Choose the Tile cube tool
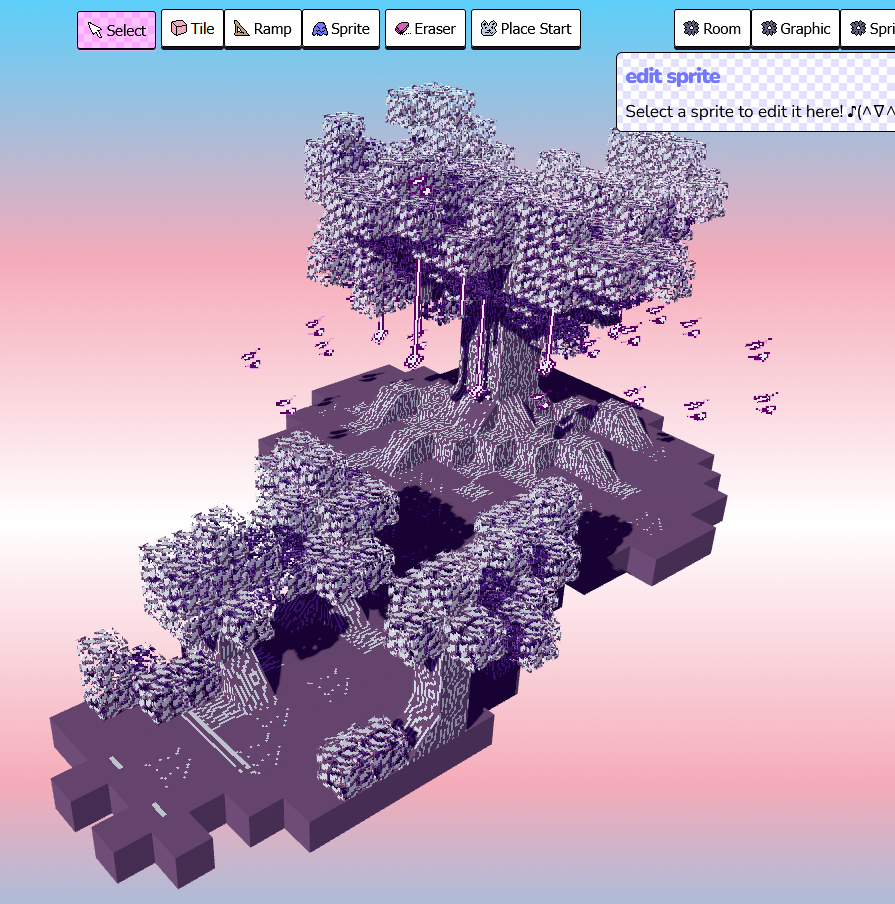 click(x=192, y=29)
